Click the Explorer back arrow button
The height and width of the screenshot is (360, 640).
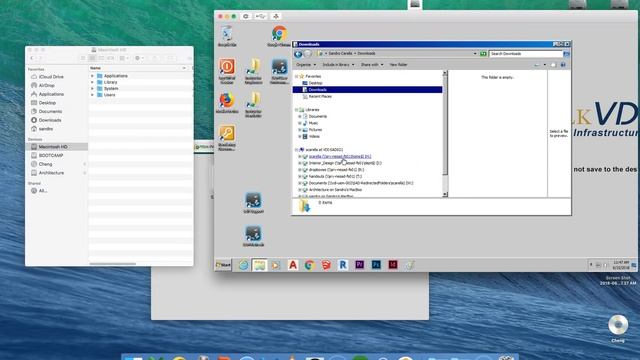pyautogui.click(x=298, y=54)
